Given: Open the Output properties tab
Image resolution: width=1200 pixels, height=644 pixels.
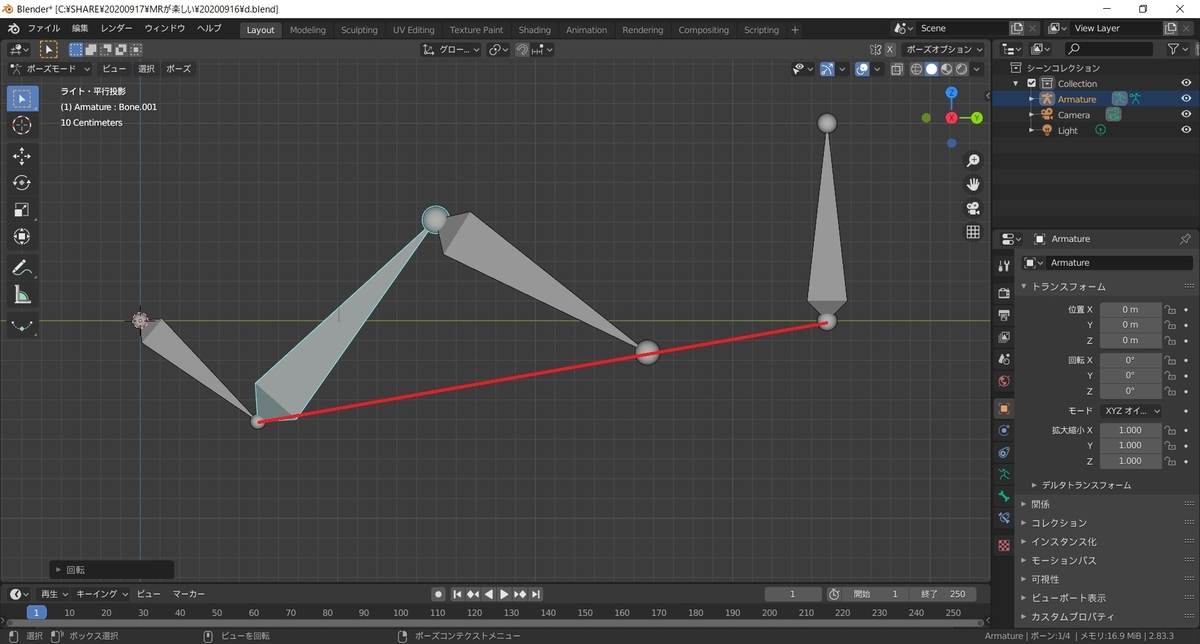Looking at the screenshot, I should (x=1004, y=315).
